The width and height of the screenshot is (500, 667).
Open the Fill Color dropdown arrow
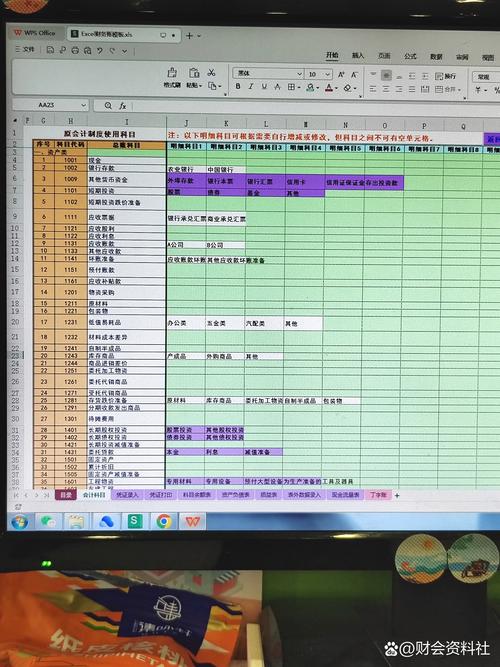(317, 88)
